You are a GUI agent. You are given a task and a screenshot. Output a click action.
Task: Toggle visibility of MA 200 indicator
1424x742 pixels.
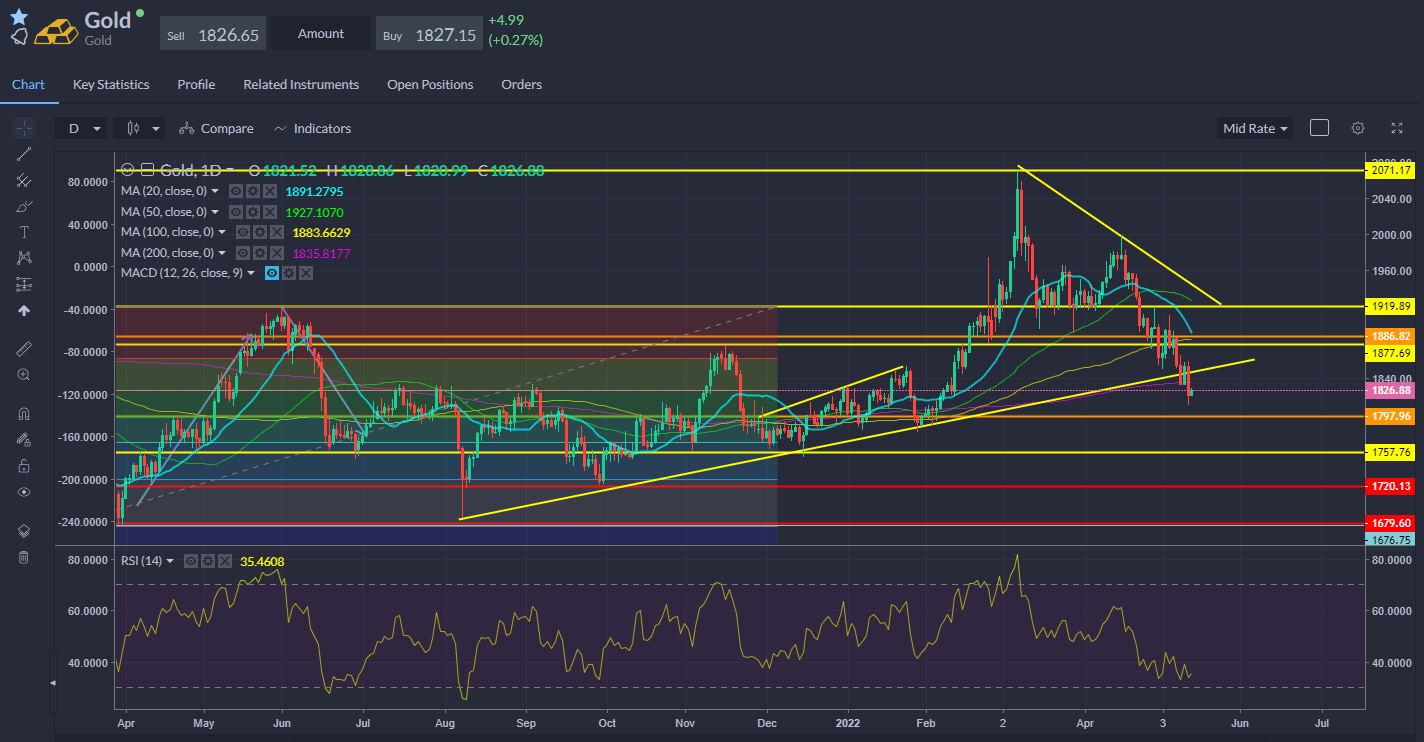243,253
